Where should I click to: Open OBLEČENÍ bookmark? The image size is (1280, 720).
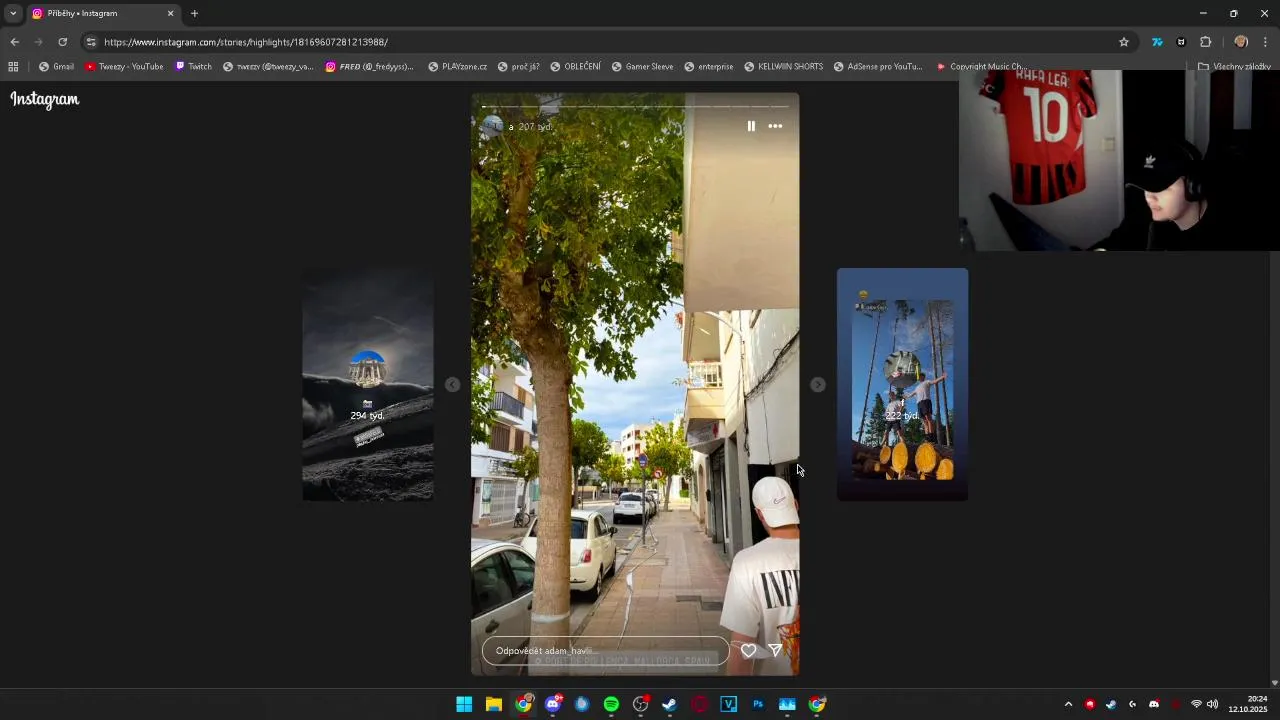coord(575,67)
